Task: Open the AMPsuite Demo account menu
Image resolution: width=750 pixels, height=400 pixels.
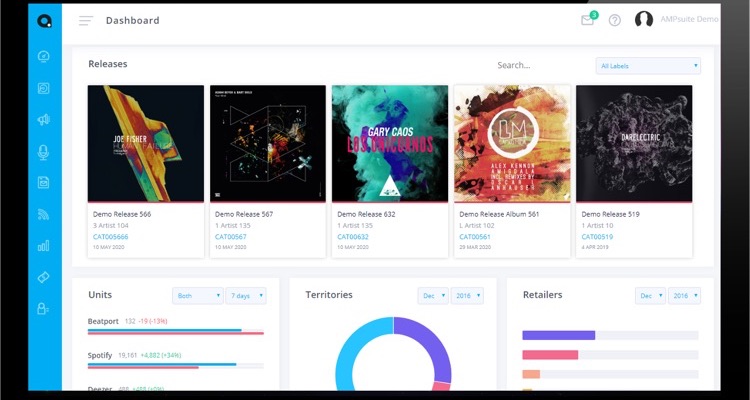Action: tap(689, 20)
